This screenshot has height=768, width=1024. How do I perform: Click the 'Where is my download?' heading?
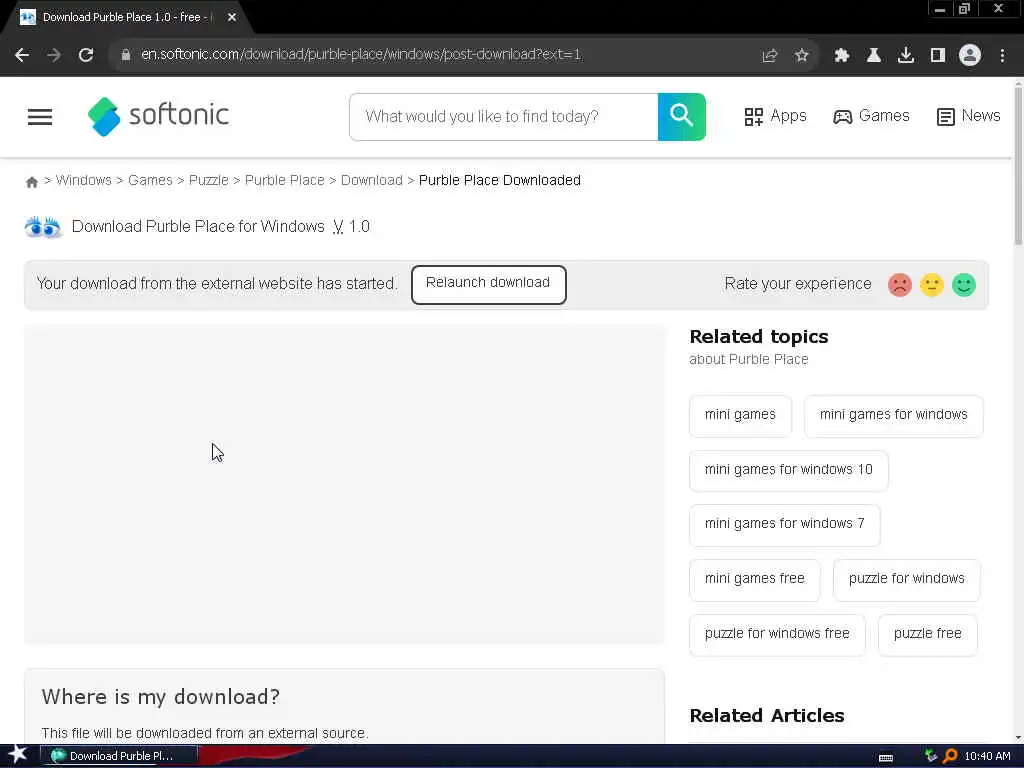[x=161, y=697]
